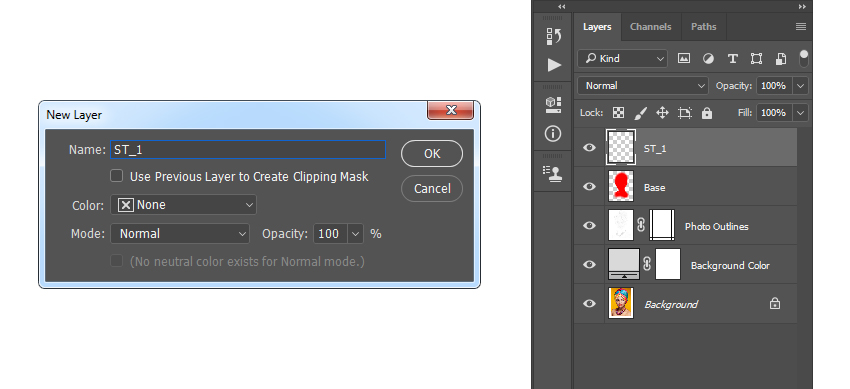Switch to the Layers tab

click(x=597, y=27)
